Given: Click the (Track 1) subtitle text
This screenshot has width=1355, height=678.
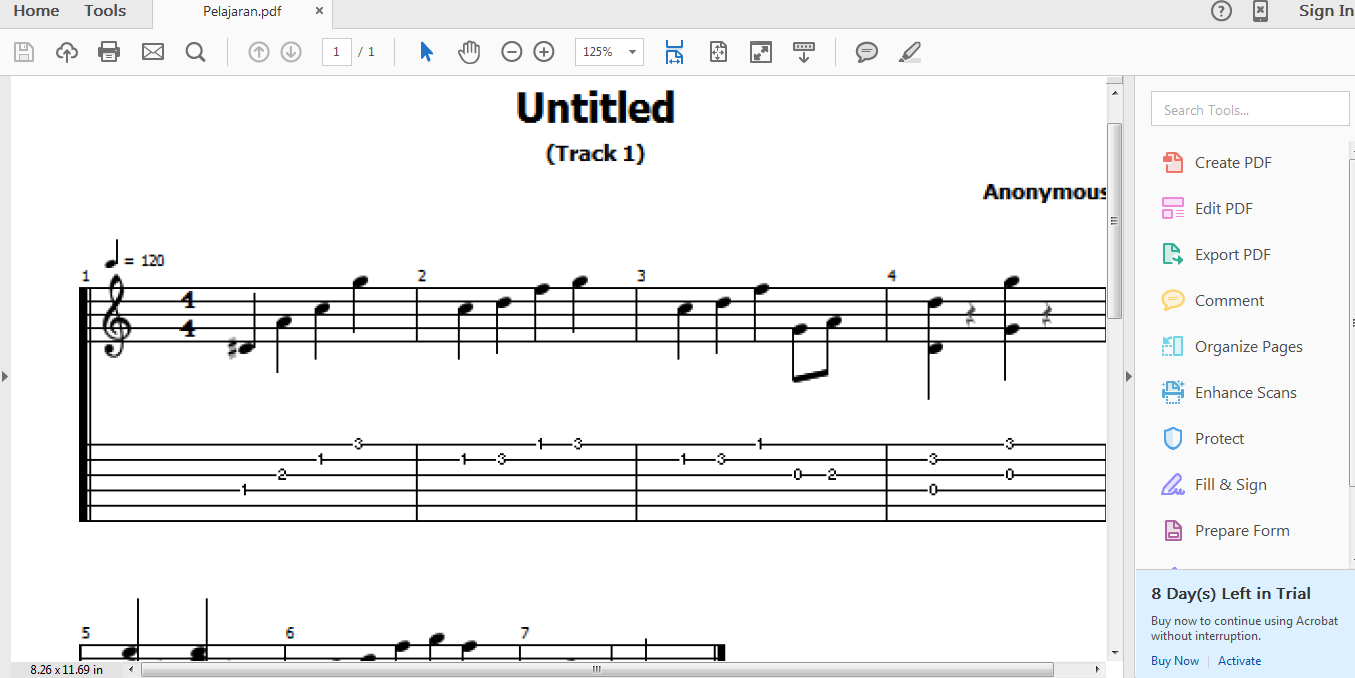Looking at the screenshot, I should [595, 154].
